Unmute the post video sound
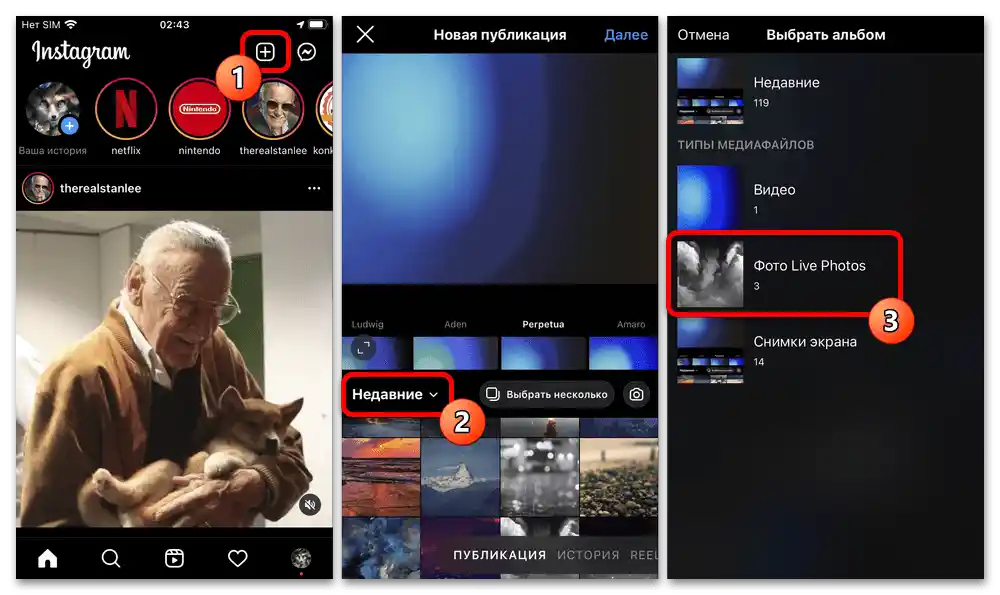Viewport: 1000px width, 595px height. 310,505
